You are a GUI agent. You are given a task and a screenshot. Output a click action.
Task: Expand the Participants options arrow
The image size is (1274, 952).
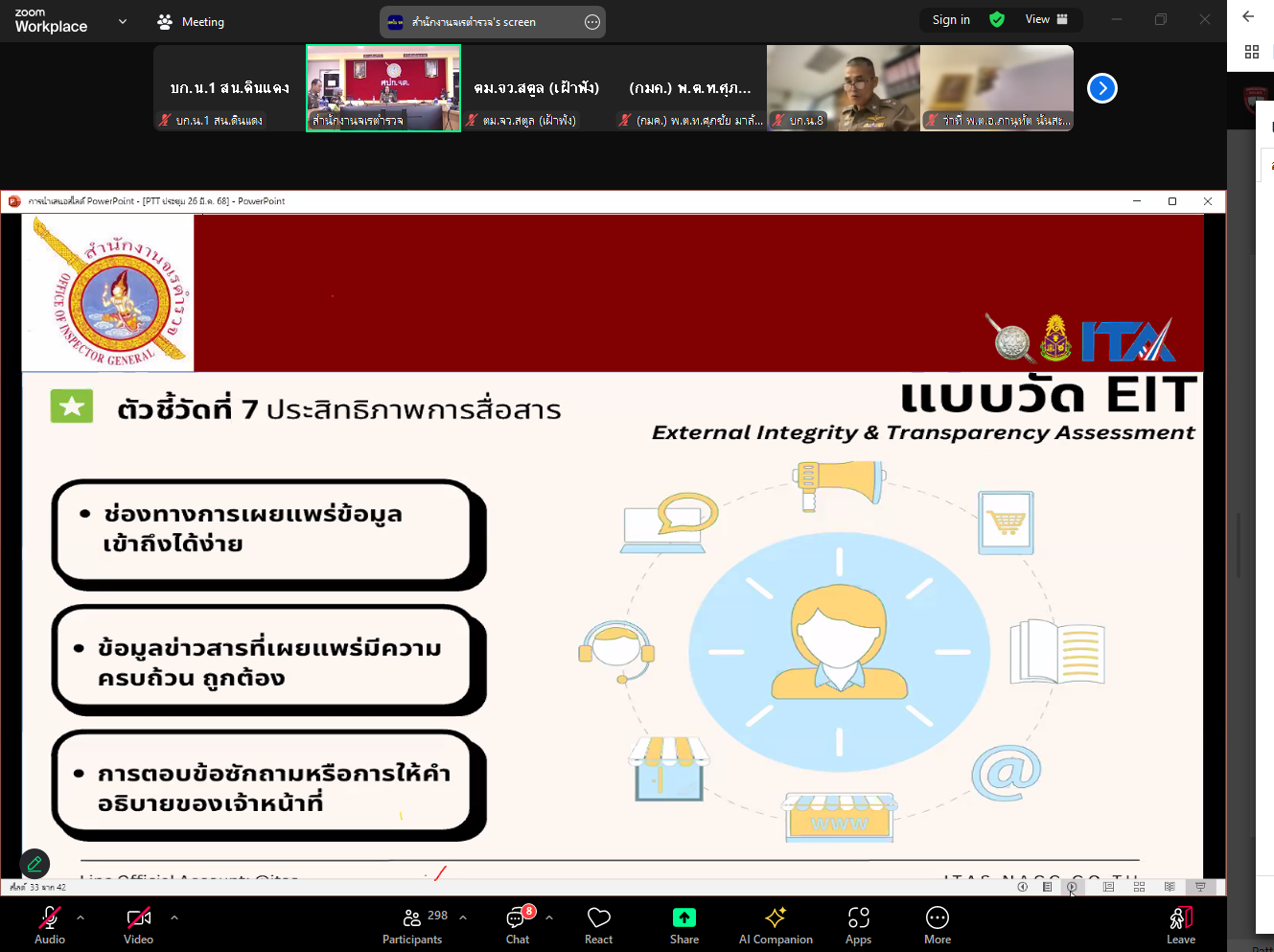[463, 917]
